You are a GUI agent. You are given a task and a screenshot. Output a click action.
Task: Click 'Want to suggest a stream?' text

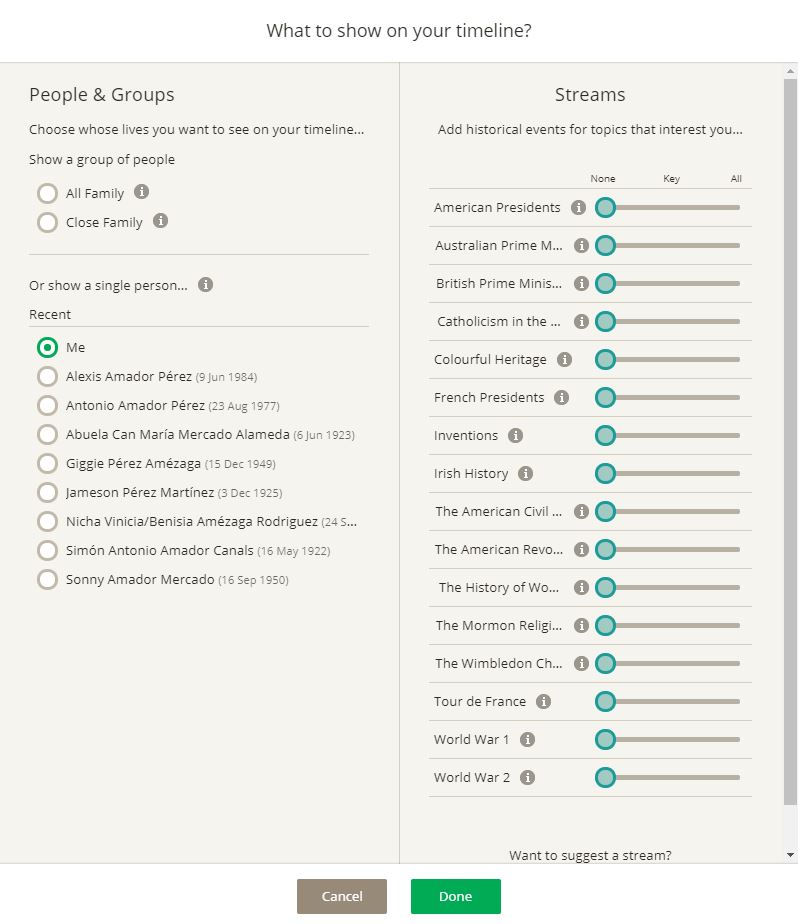click(x=590, y=855)
